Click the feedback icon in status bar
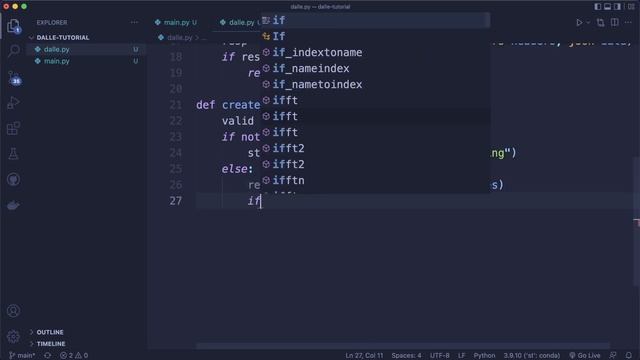 tap(613, 356)
